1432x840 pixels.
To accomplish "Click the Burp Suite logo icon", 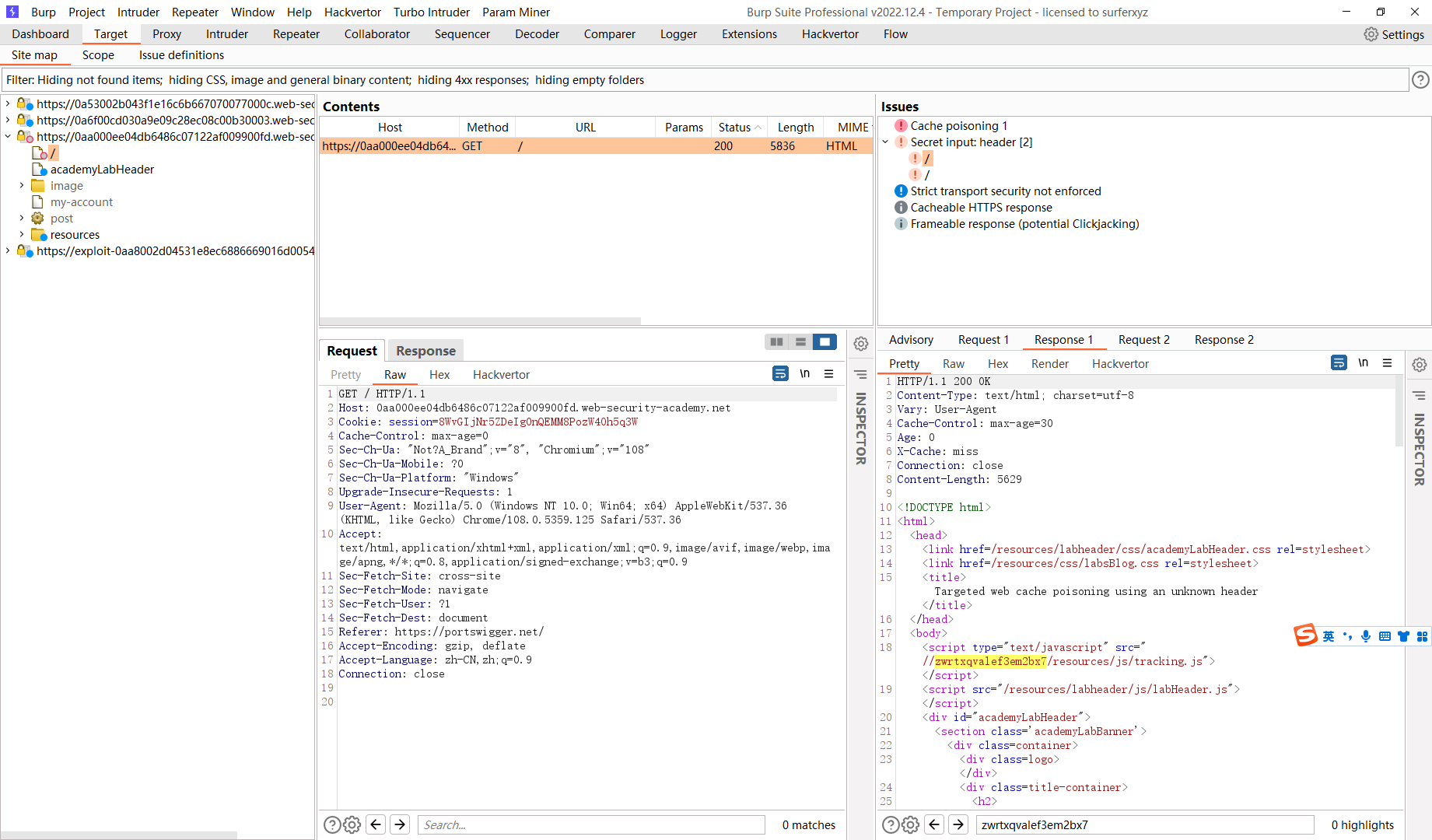I will 12,12.
